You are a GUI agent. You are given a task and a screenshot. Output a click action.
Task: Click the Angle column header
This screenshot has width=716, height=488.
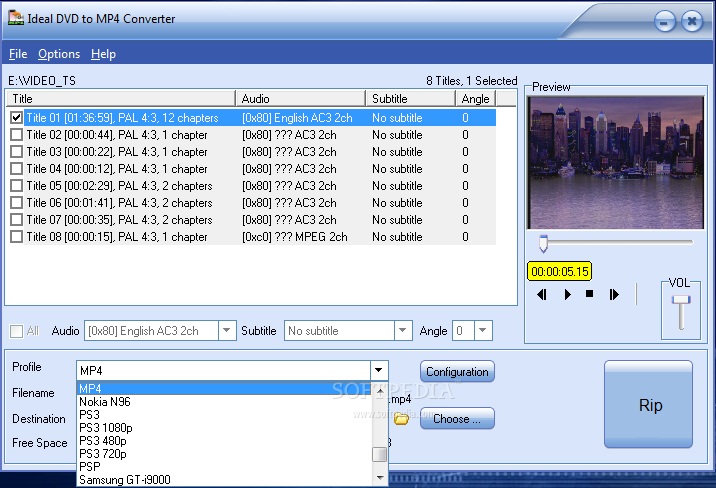476,99
